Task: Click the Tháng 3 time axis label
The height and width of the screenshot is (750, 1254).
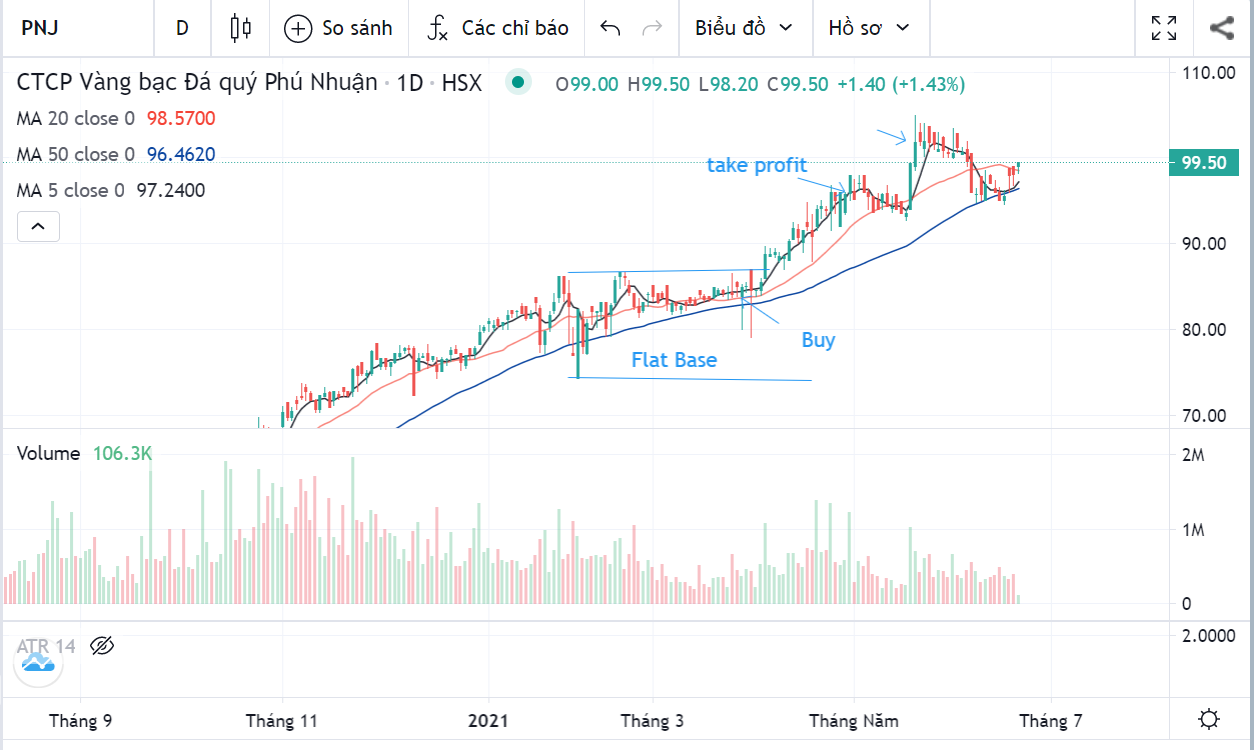Action: click(x=652, y=720)
